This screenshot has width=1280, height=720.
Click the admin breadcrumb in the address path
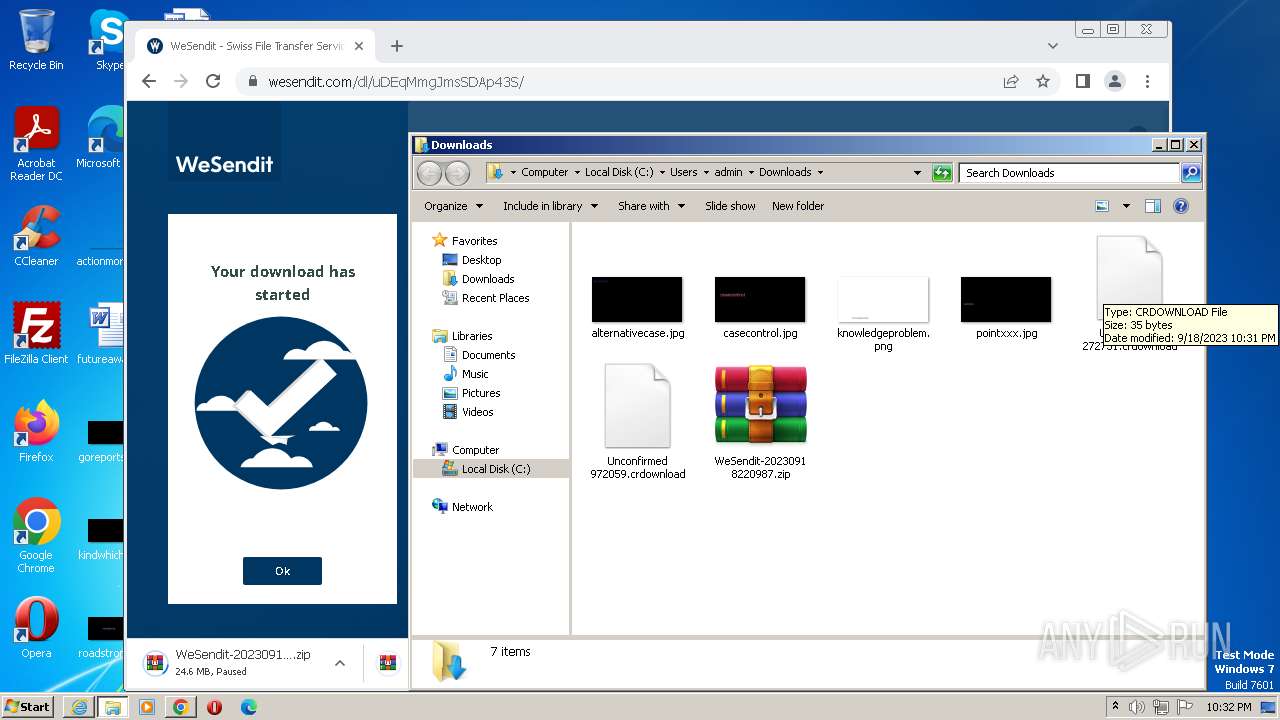tap(728, 172)
